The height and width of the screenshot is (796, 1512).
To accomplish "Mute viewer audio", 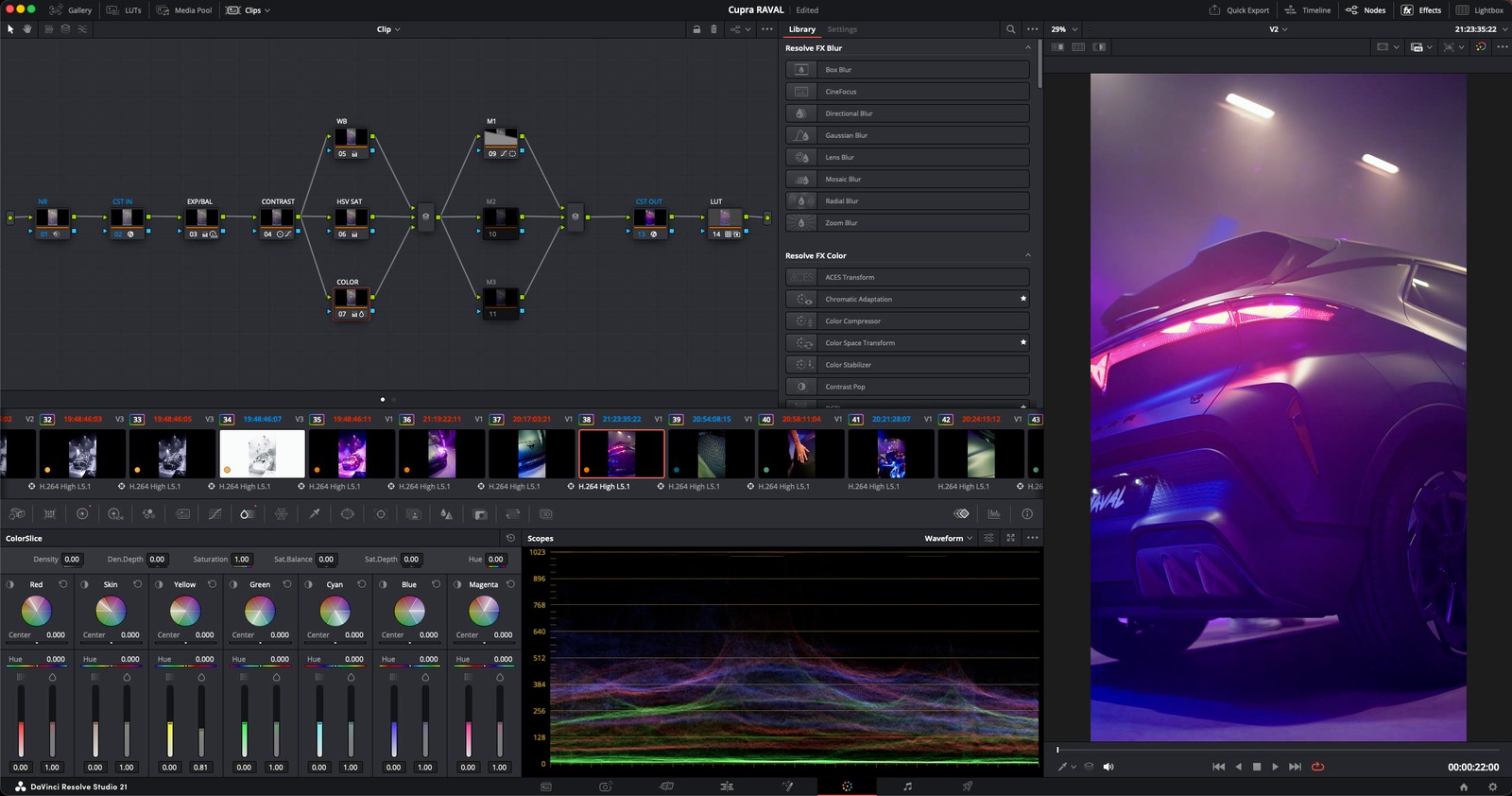I will [x=1108, y=767].
